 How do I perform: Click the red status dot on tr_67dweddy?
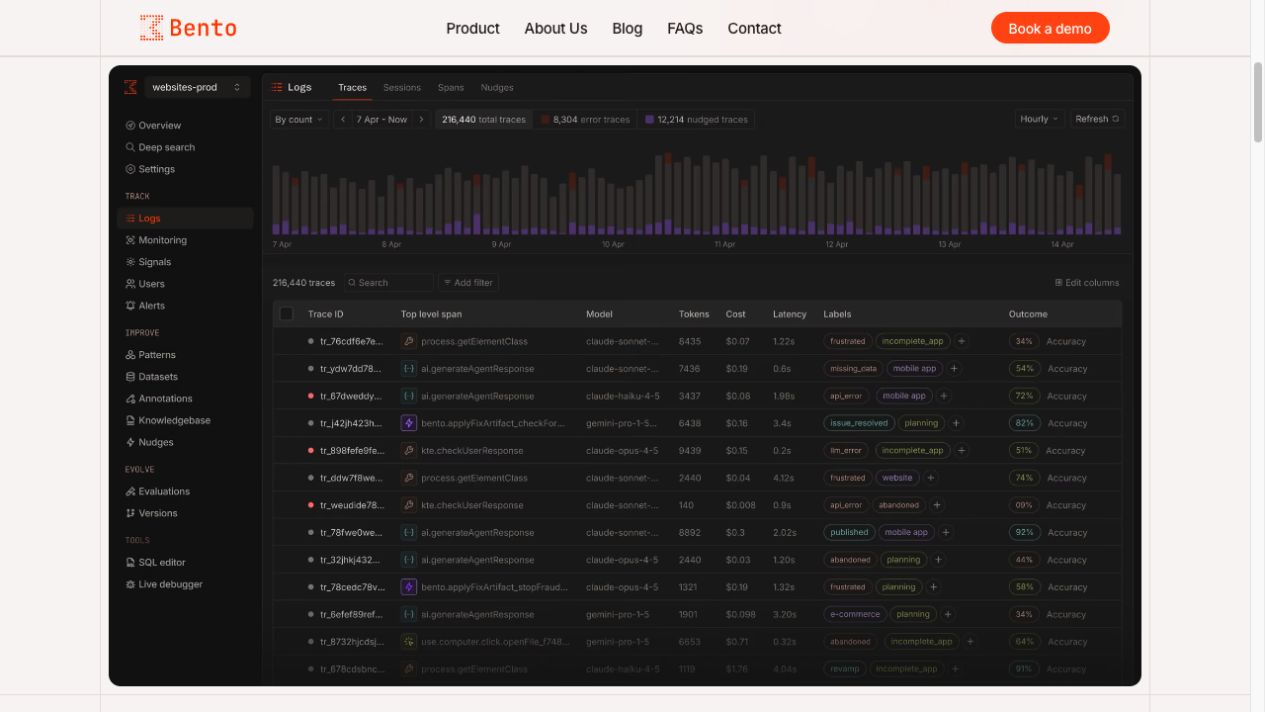[311, 396]
